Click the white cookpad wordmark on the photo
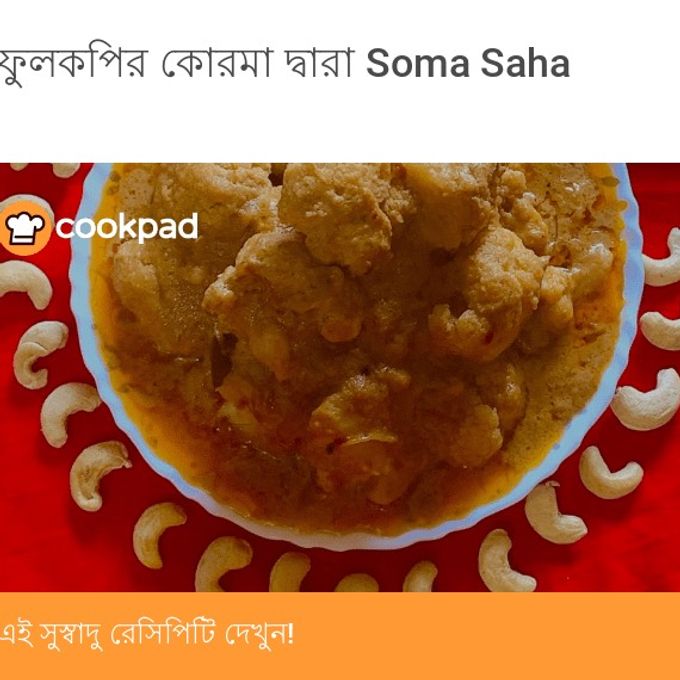Viewport: 680px width, 680px height. click(x=127, y=227)
